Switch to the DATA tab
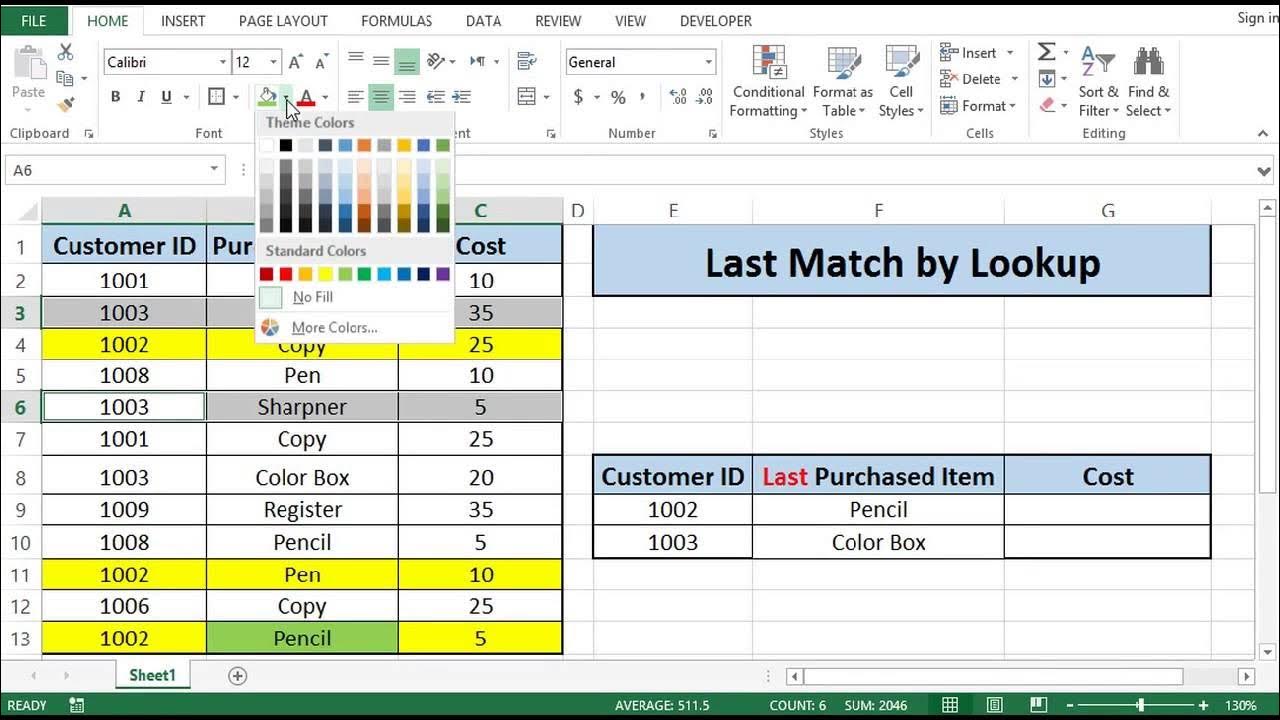 (484, 20)
